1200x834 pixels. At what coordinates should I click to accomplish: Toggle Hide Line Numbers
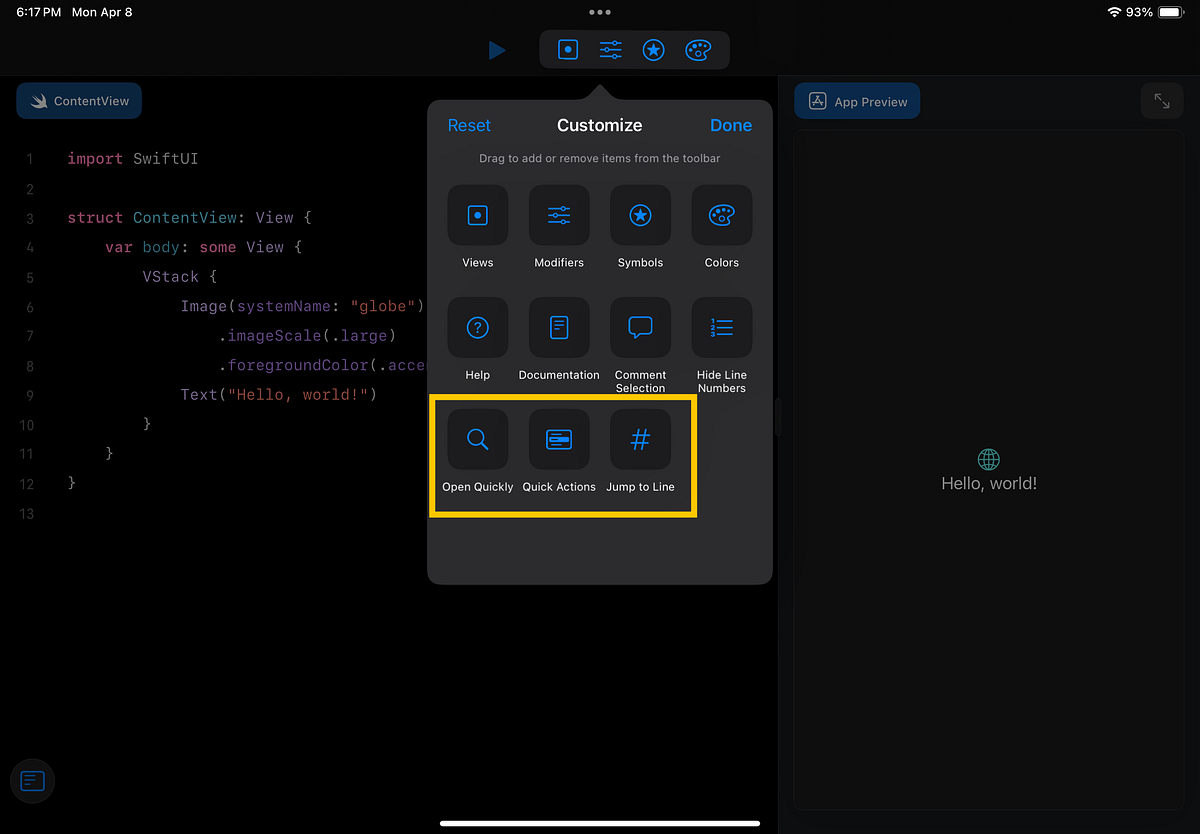[x=721, y=327]
